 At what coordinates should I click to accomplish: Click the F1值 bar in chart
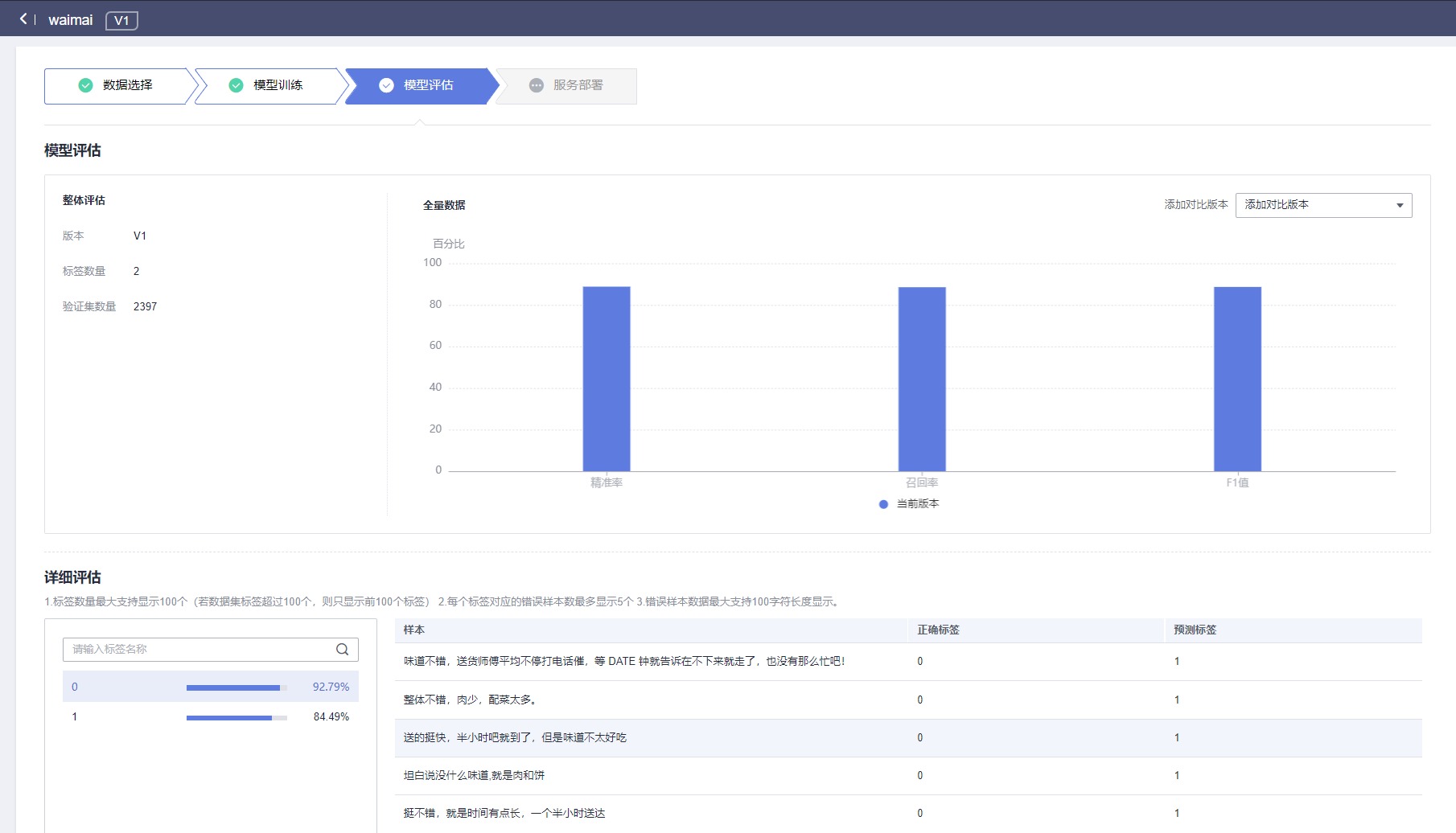[1237, 378]
